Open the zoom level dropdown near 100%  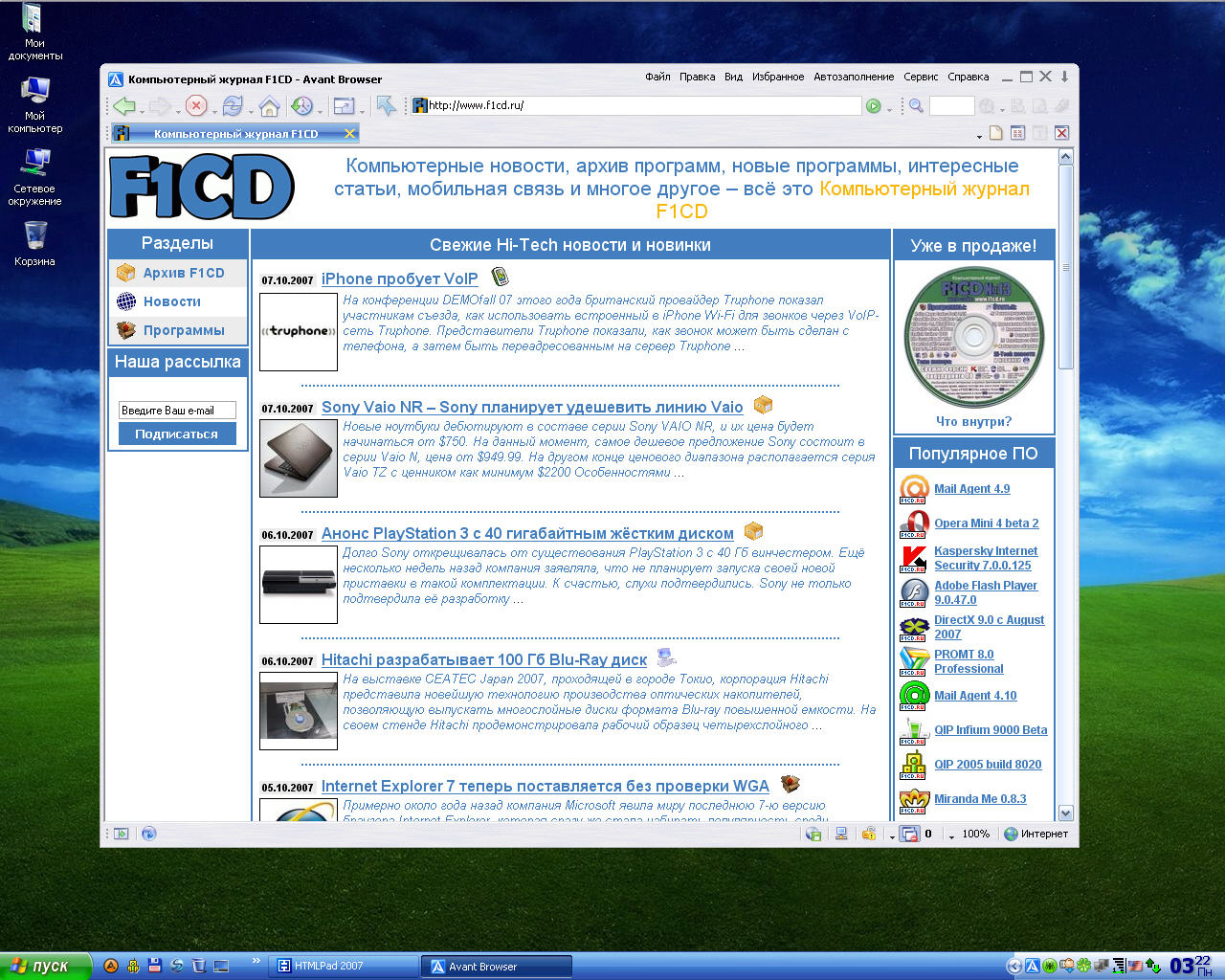click(951, 836)
